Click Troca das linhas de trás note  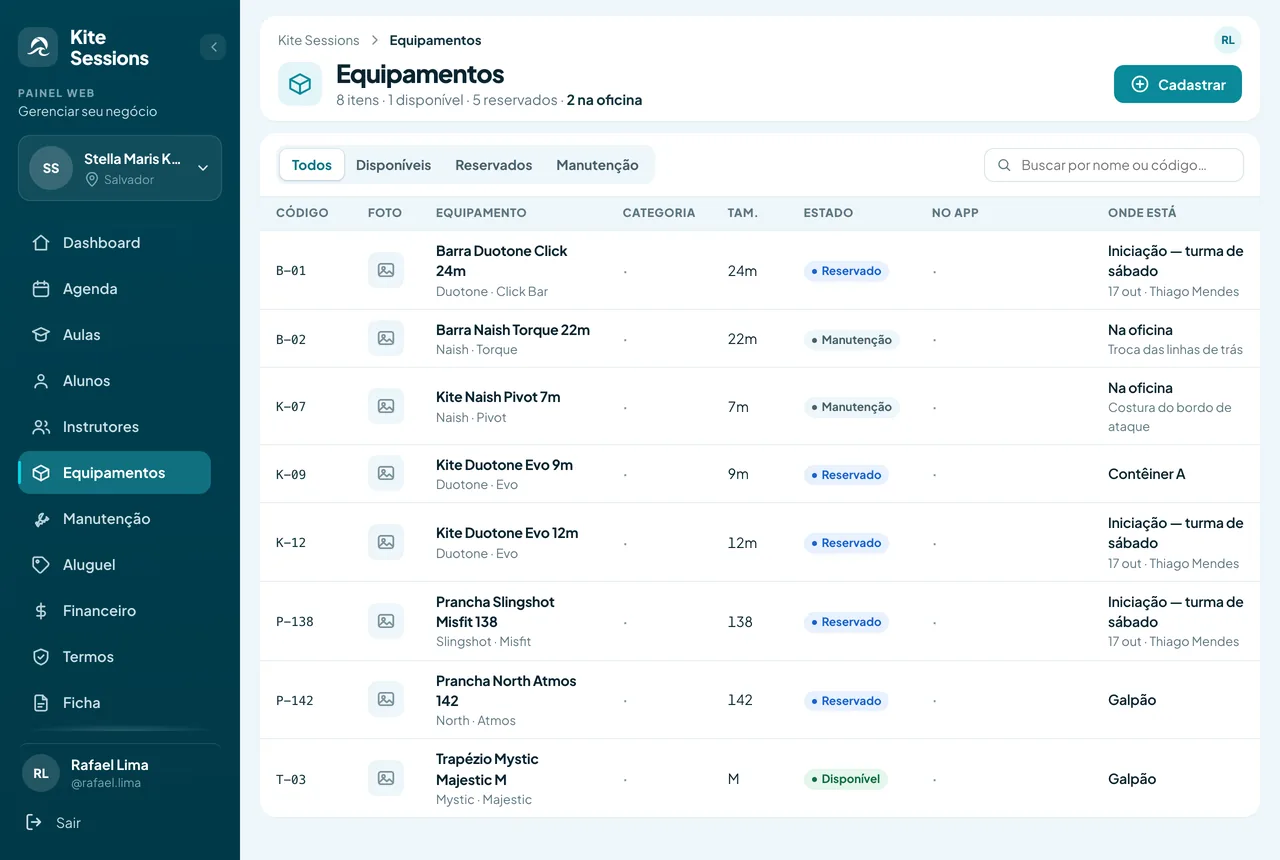pyautogui.click(x=1175, y=350)
